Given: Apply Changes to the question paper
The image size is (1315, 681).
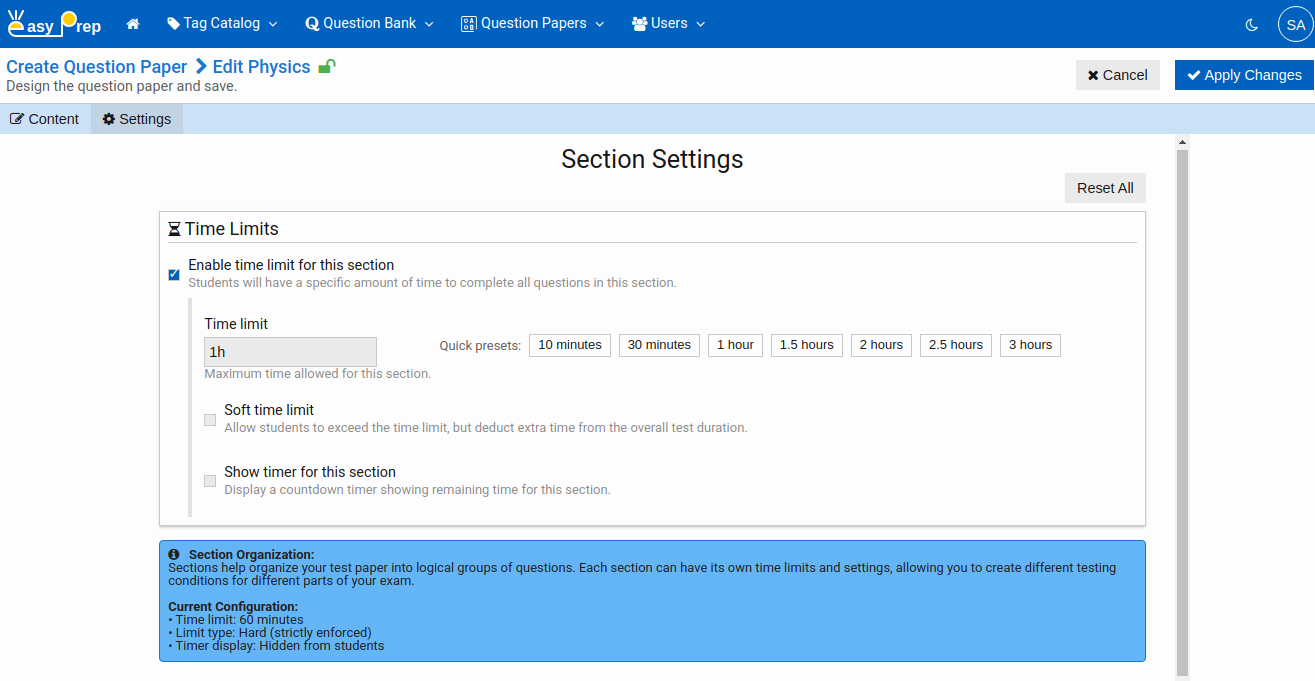Looking at the screenshot, I should tap(1243, 74).
